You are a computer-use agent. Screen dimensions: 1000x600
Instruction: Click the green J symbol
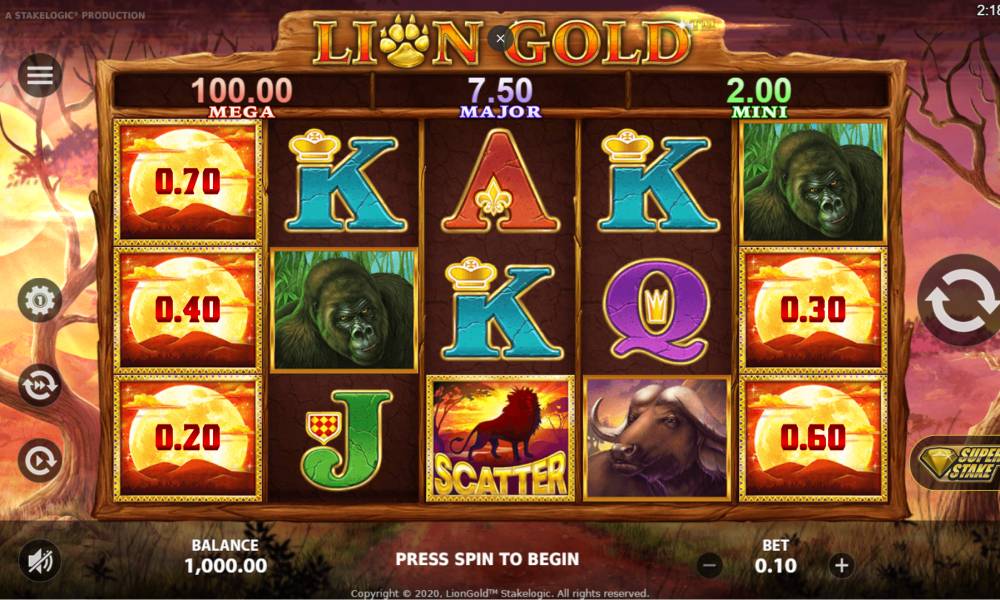(345, 439)
